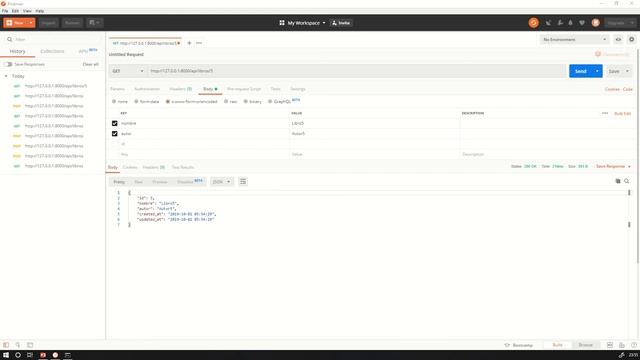
Task: Toggle the Save Responses switch
Action: (8, 64)
